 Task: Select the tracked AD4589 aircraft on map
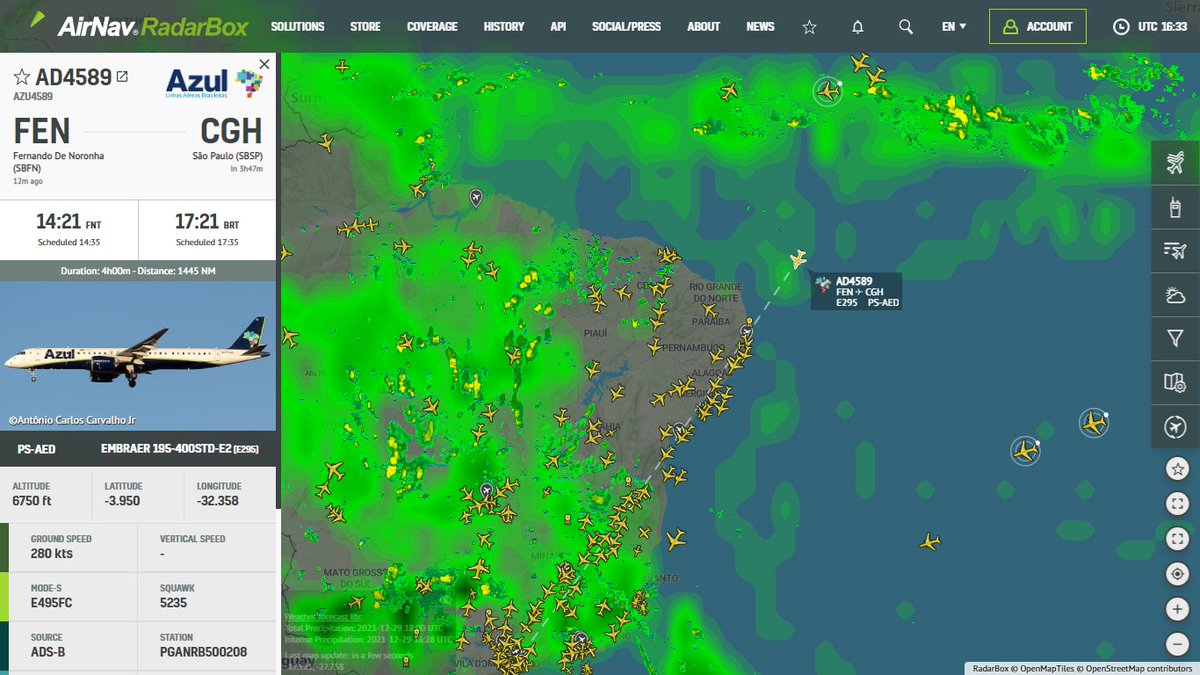tap(798, 259)
